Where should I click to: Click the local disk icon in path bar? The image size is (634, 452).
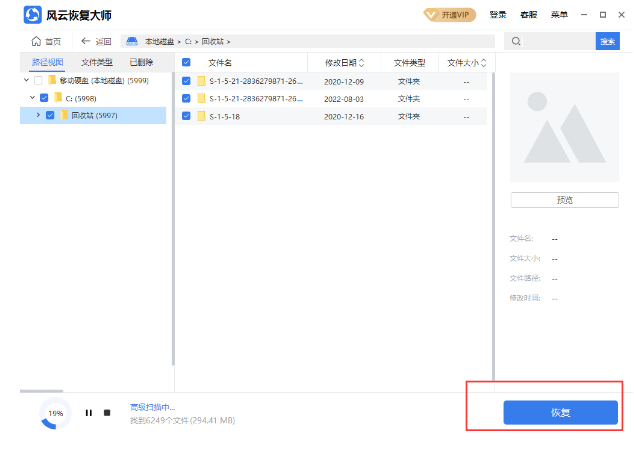tap(131, 41)
